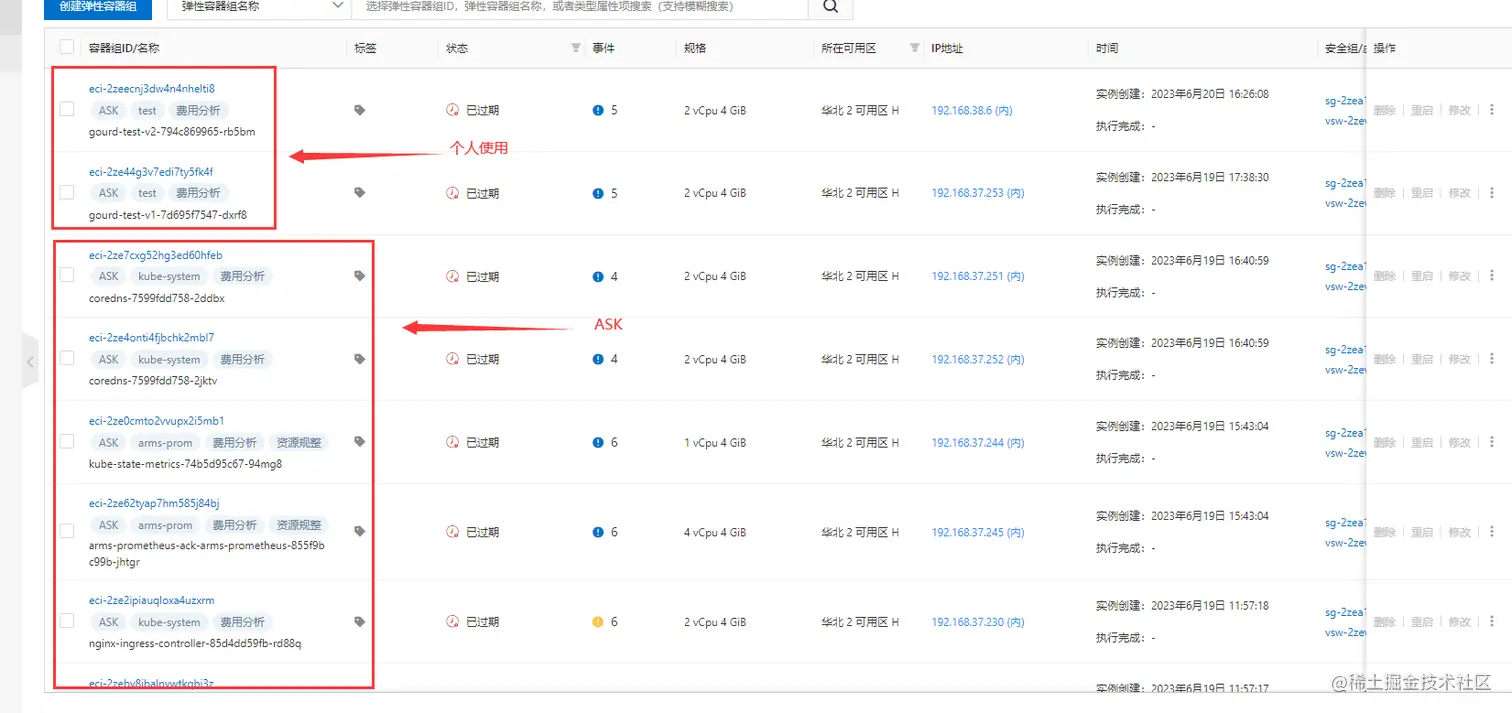
Task: Open more actions menu for nginx-ingress-controller row
Action: (x=1492, y=622)
